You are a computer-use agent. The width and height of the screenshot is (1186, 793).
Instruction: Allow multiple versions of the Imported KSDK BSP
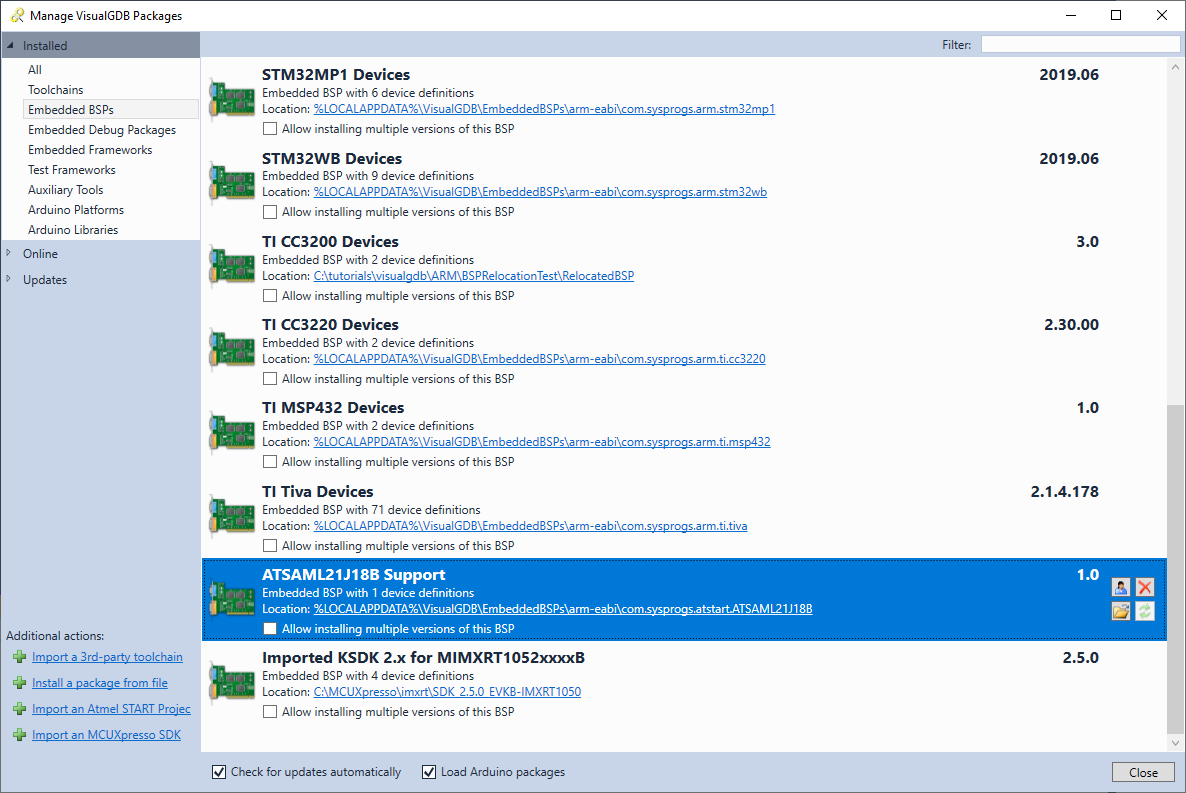270,711
